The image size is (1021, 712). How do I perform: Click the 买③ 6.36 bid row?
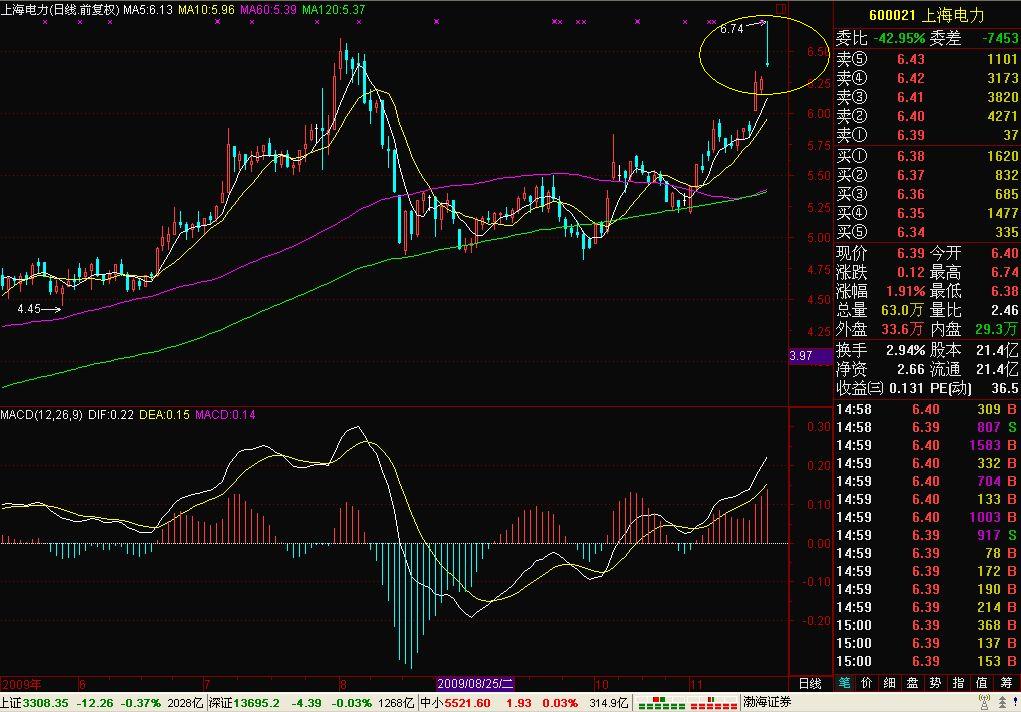pyautogui.click(x=927, y=194)
